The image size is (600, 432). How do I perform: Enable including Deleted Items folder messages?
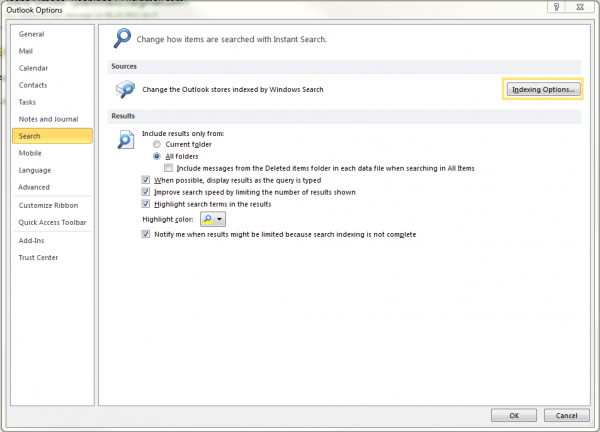pos(169,168)
